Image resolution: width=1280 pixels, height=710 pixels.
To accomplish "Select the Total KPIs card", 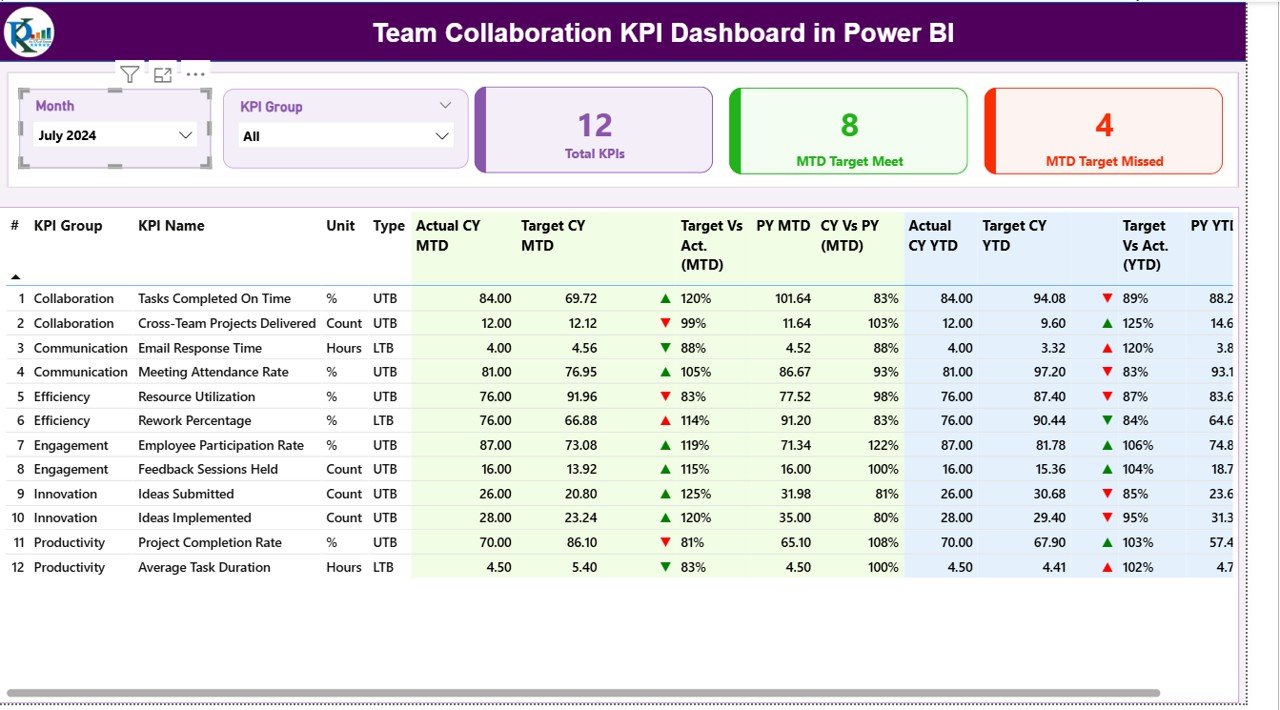I will point(594,131).
